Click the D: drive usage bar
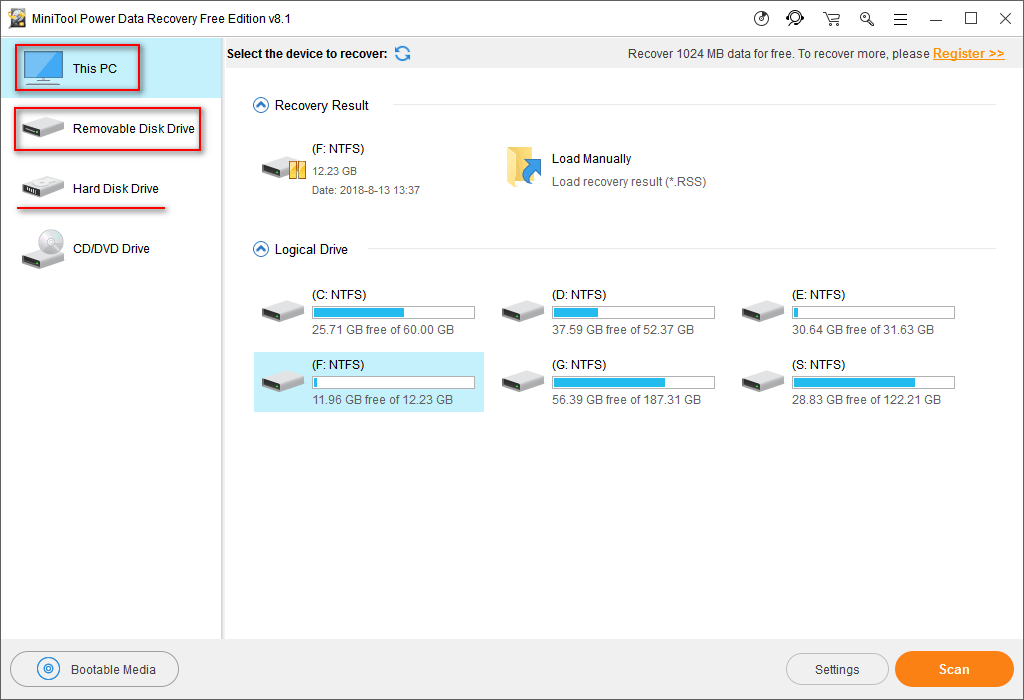Image resolution: width=1024 pixels, height=700 pixels. click(x=633, y=313)
